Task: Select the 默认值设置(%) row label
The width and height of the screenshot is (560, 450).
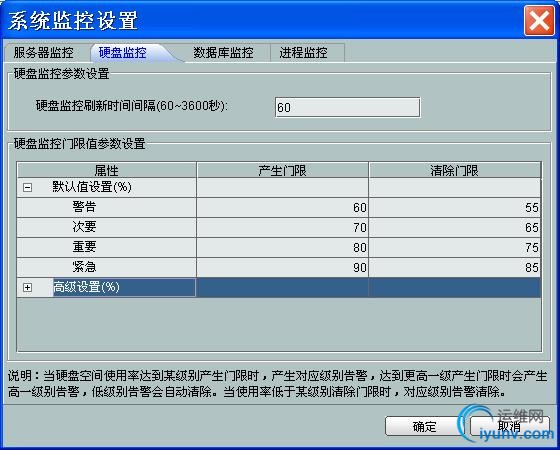Action: pyautogui.click(x=92, y=187)
